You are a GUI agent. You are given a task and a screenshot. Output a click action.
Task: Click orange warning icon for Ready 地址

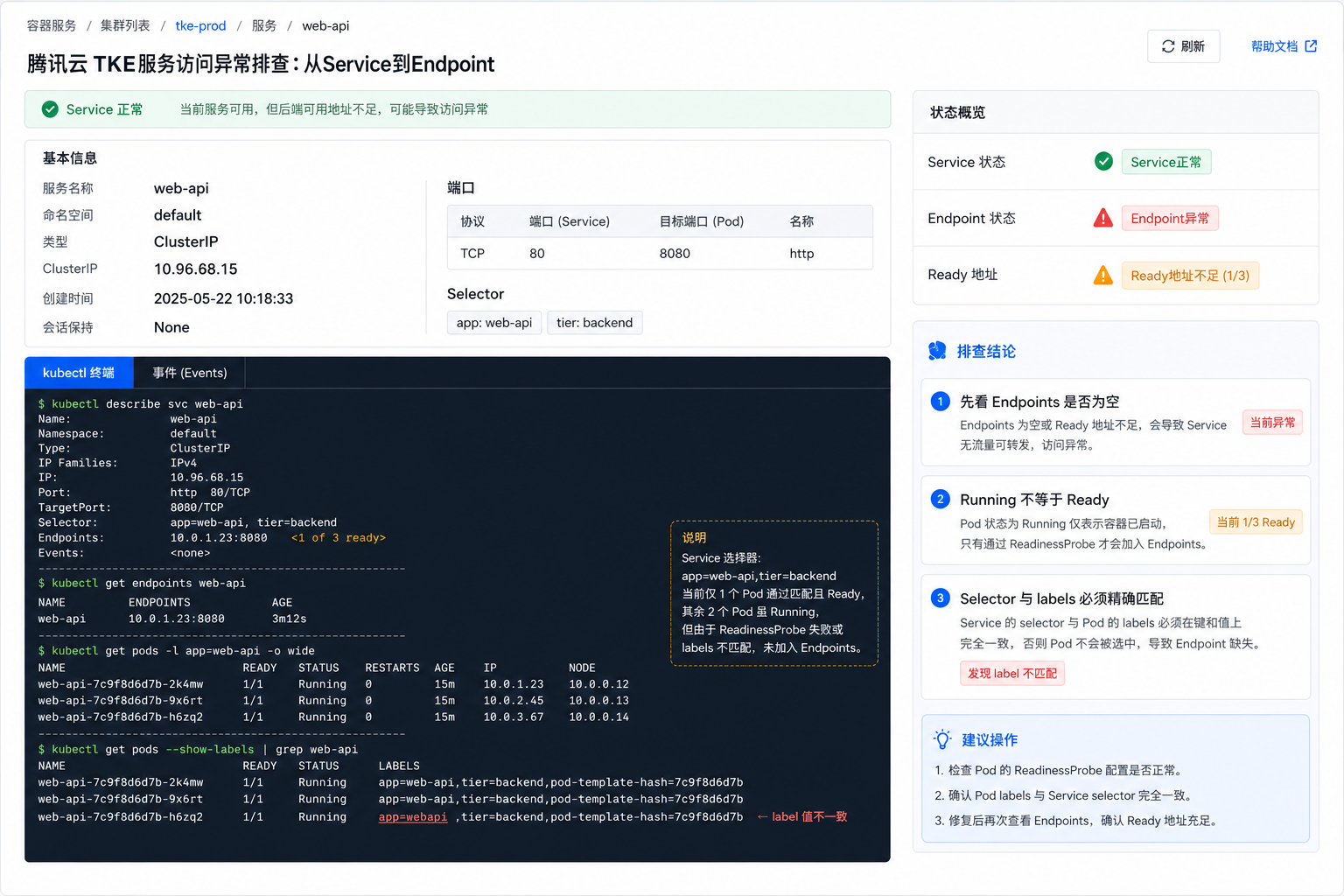pos(1103,276)
